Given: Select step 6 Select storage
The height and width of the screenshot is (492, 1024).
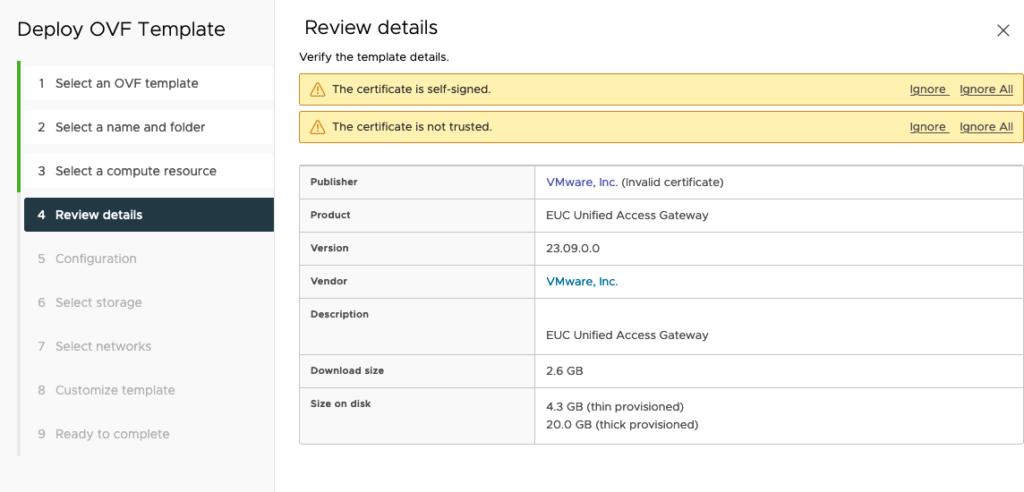Looking at the screenshot, I should pyautogui.click(x=98, y=303).
